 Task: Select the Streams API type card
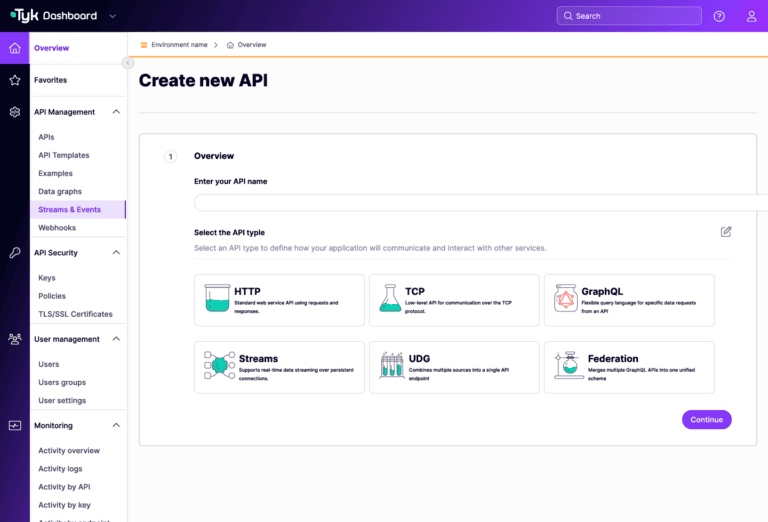(279, 367)
